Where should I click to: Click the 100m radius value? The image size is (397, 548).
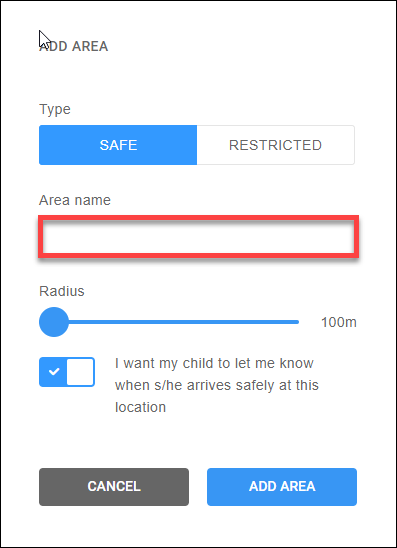coord(339,322)
